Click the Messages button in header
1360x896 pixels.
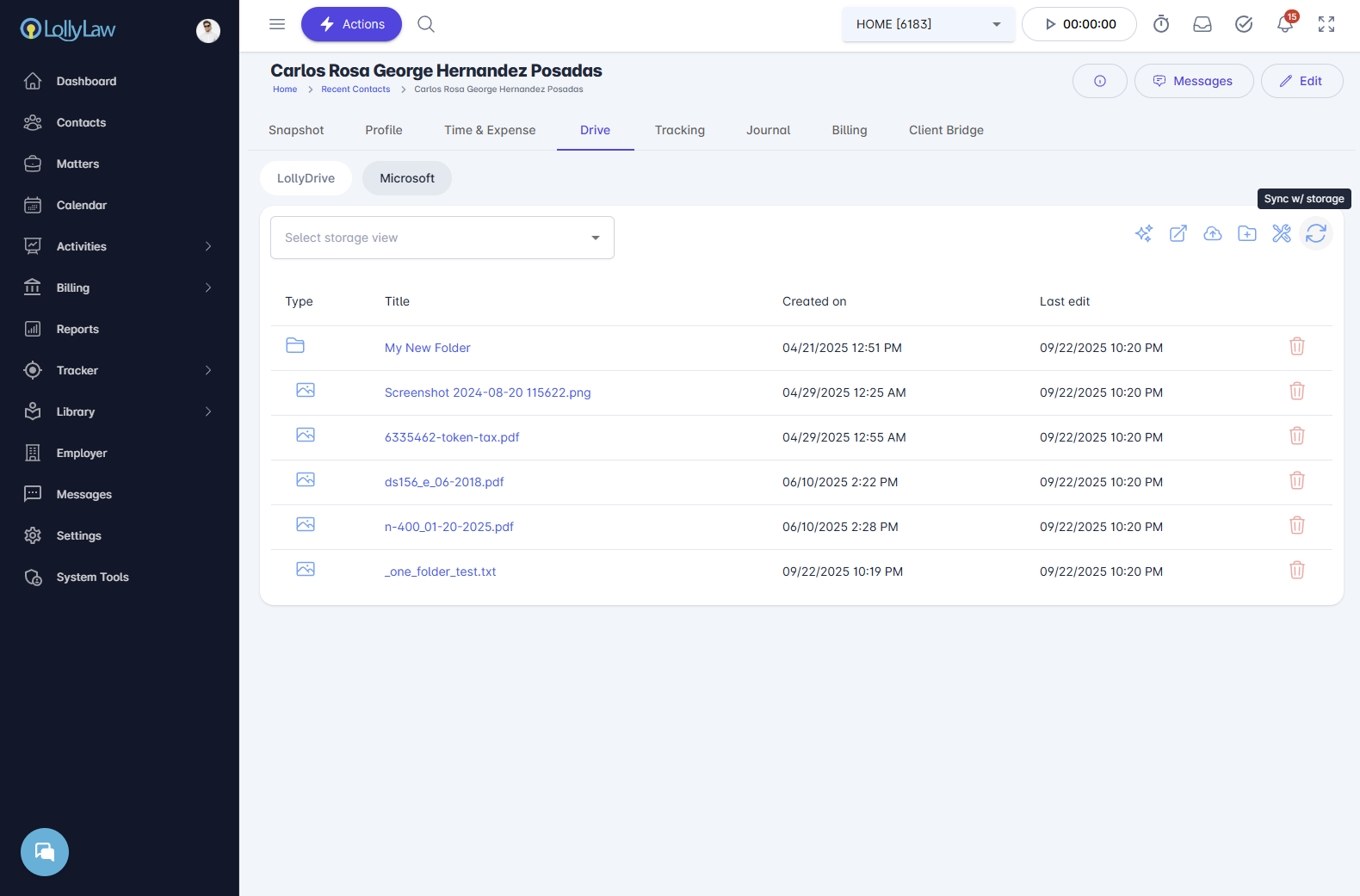click(1194, 81)
